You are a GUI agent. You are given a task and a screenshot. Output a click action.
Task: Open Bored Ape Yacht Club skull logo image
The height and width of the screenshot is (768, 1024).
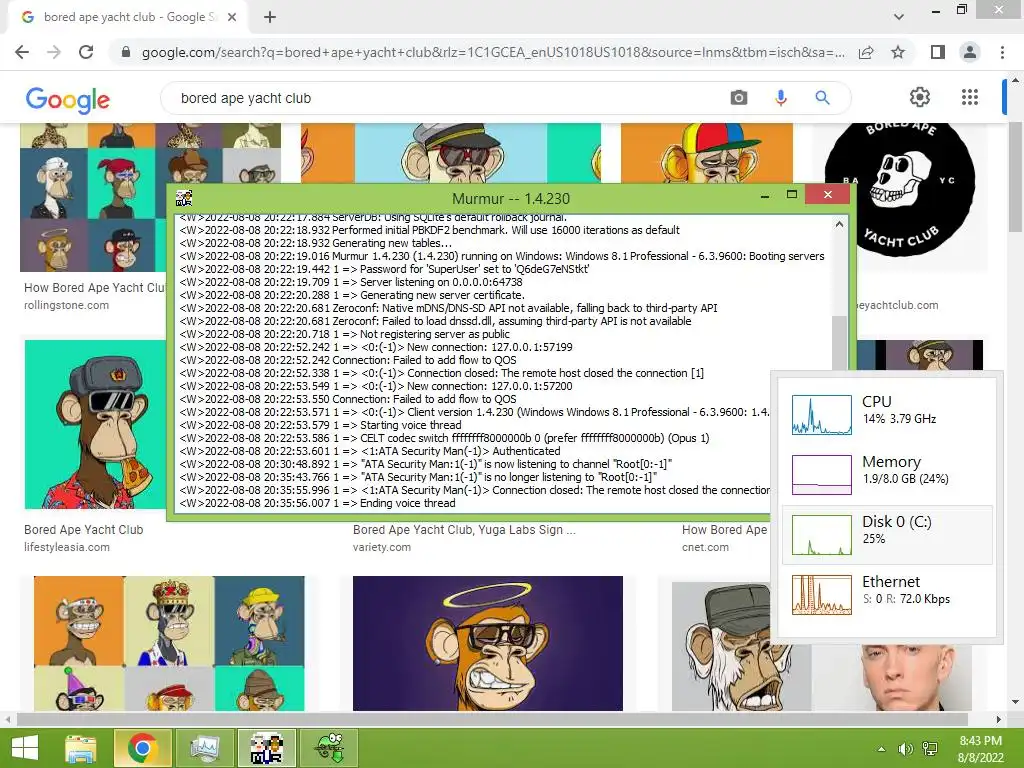[x=900, y=189]
